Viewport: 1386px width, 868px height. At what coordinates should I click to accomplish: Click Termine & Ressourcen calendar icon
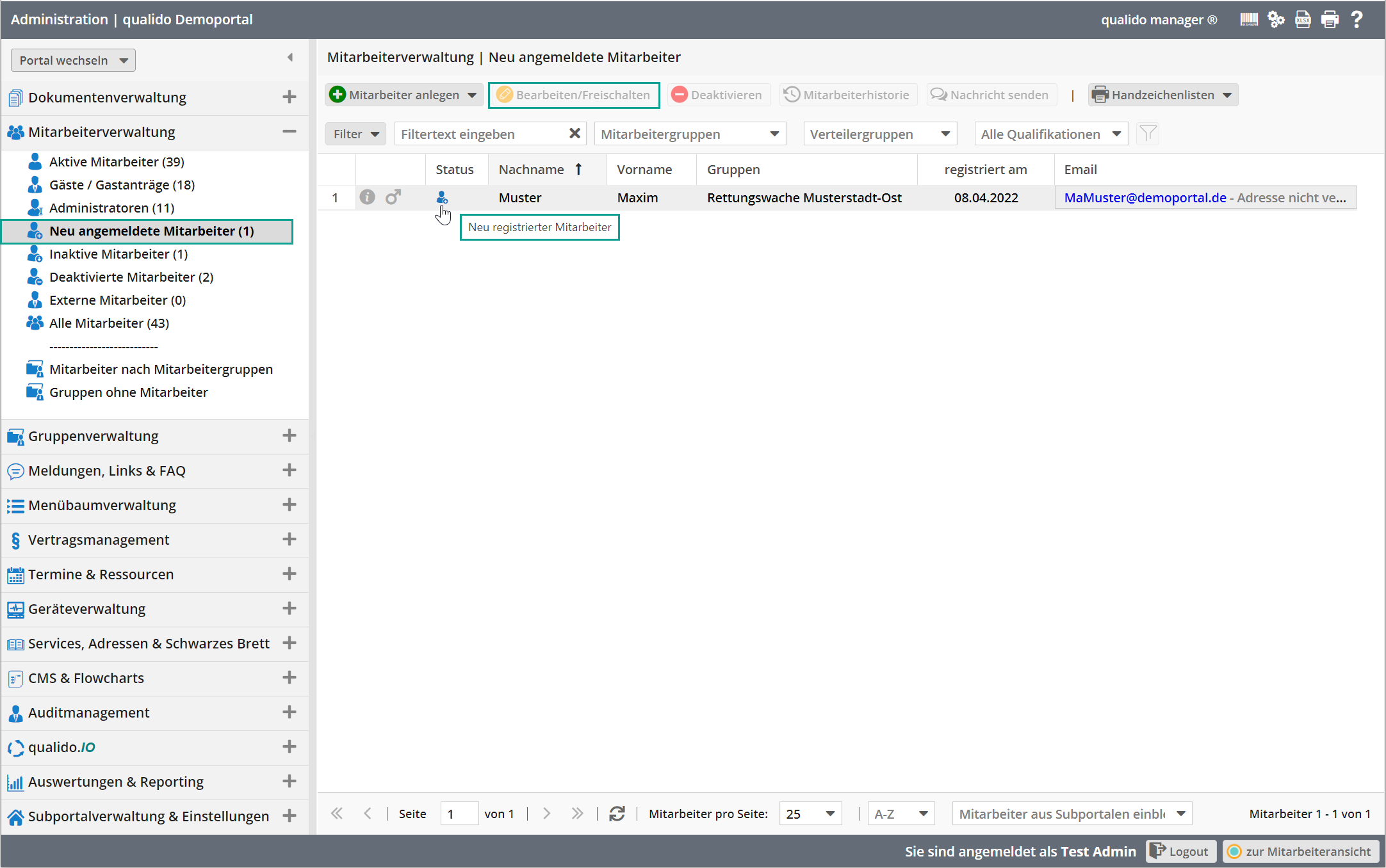(15, 575)
